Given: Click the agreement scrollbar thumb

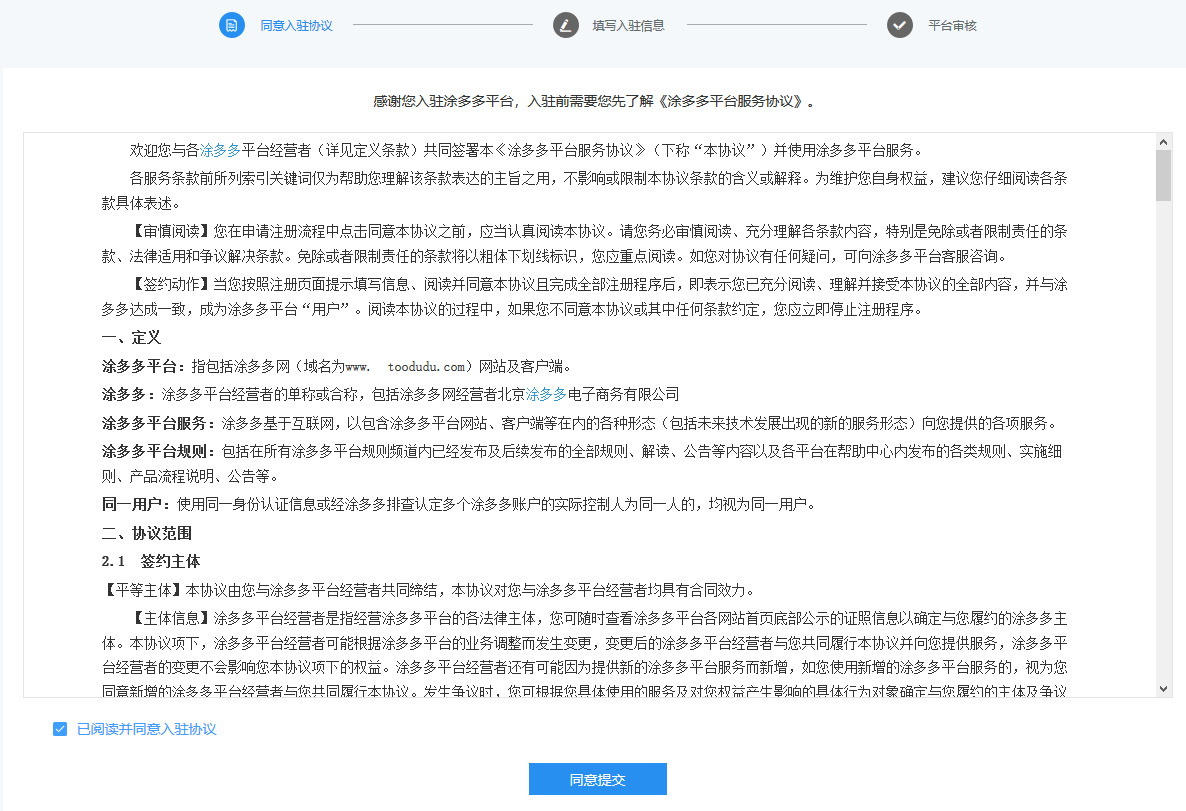Looking at the screenshot, I should (1163, 175).
